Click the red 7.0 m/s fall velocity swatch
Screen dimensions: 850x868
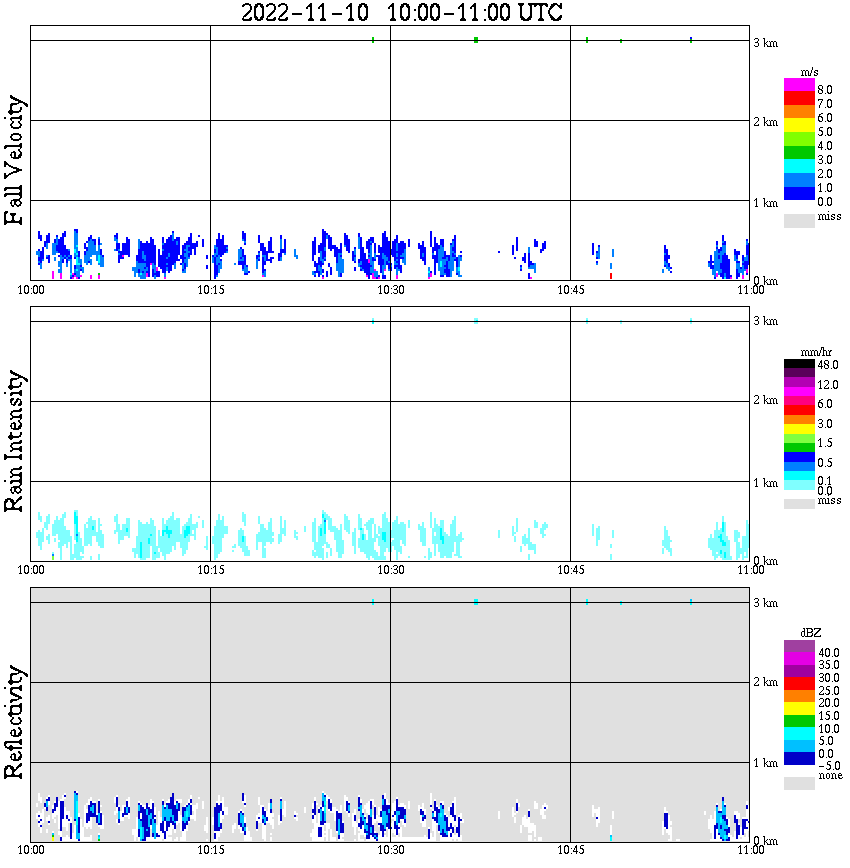click(x=799, y=98)
